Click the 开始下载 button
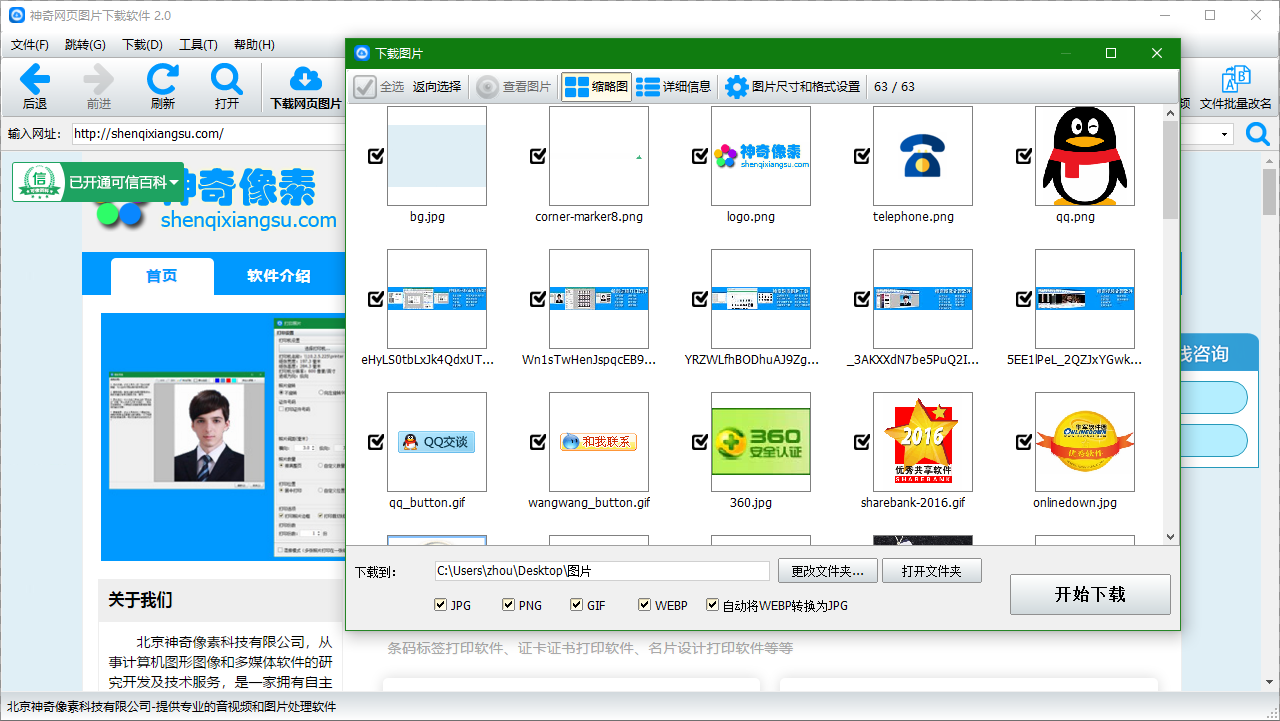Viewport: 1280px width, 721px height. (1090, 594)
